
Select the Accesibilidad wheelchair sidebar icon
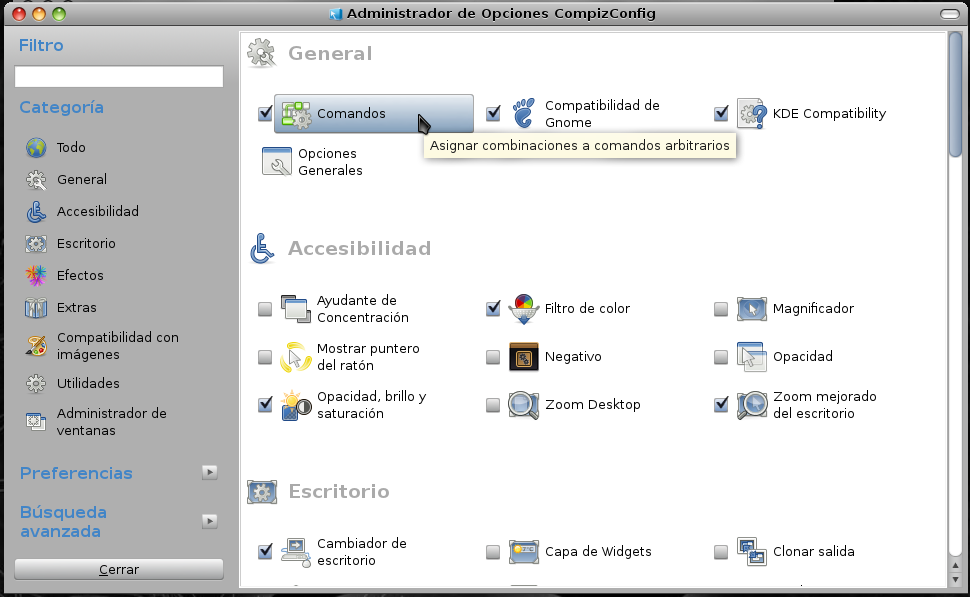tap(36, 212)
